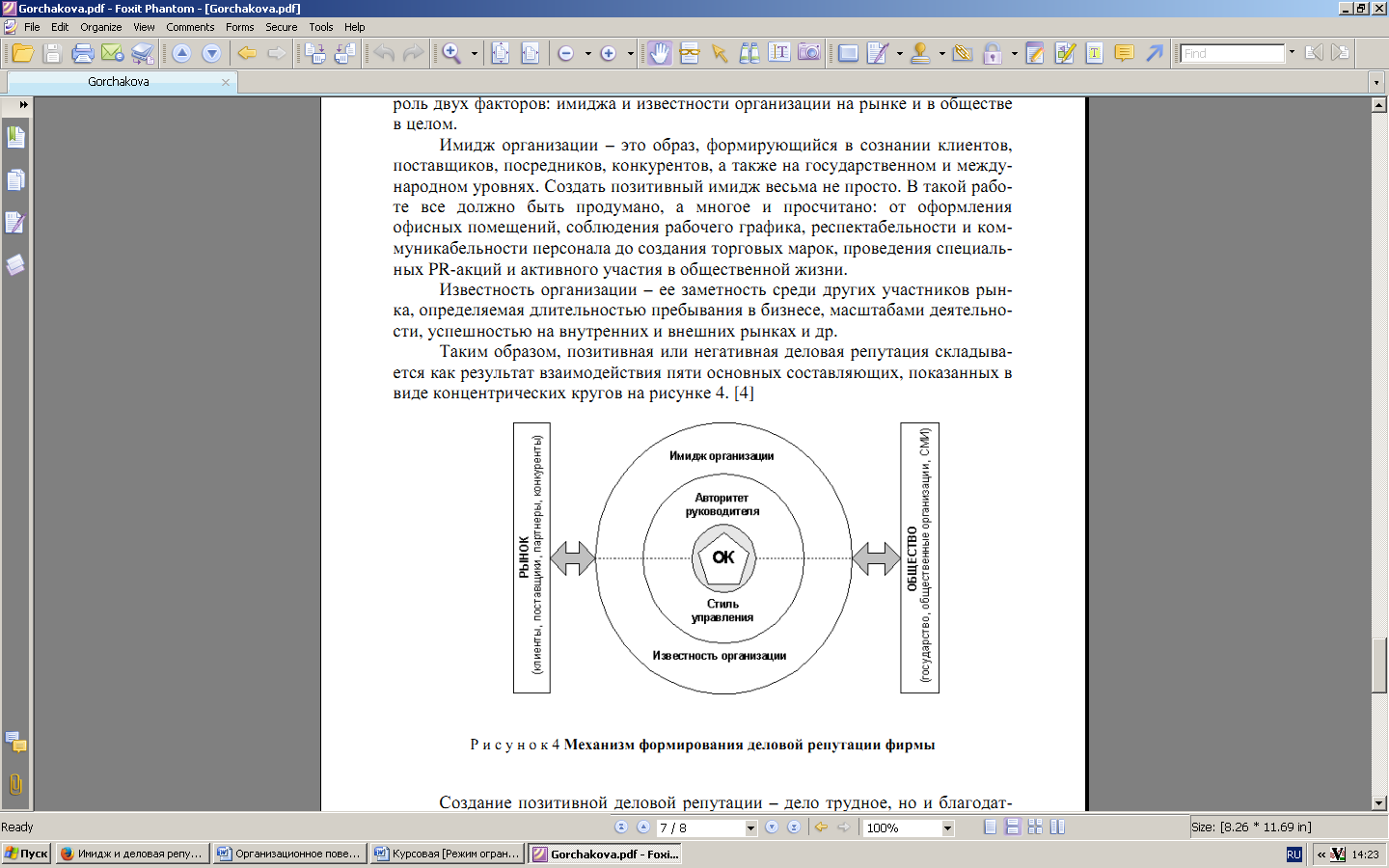Click the Open file folder icon
Screen dimensions: 1389x868
coord(23,53)
